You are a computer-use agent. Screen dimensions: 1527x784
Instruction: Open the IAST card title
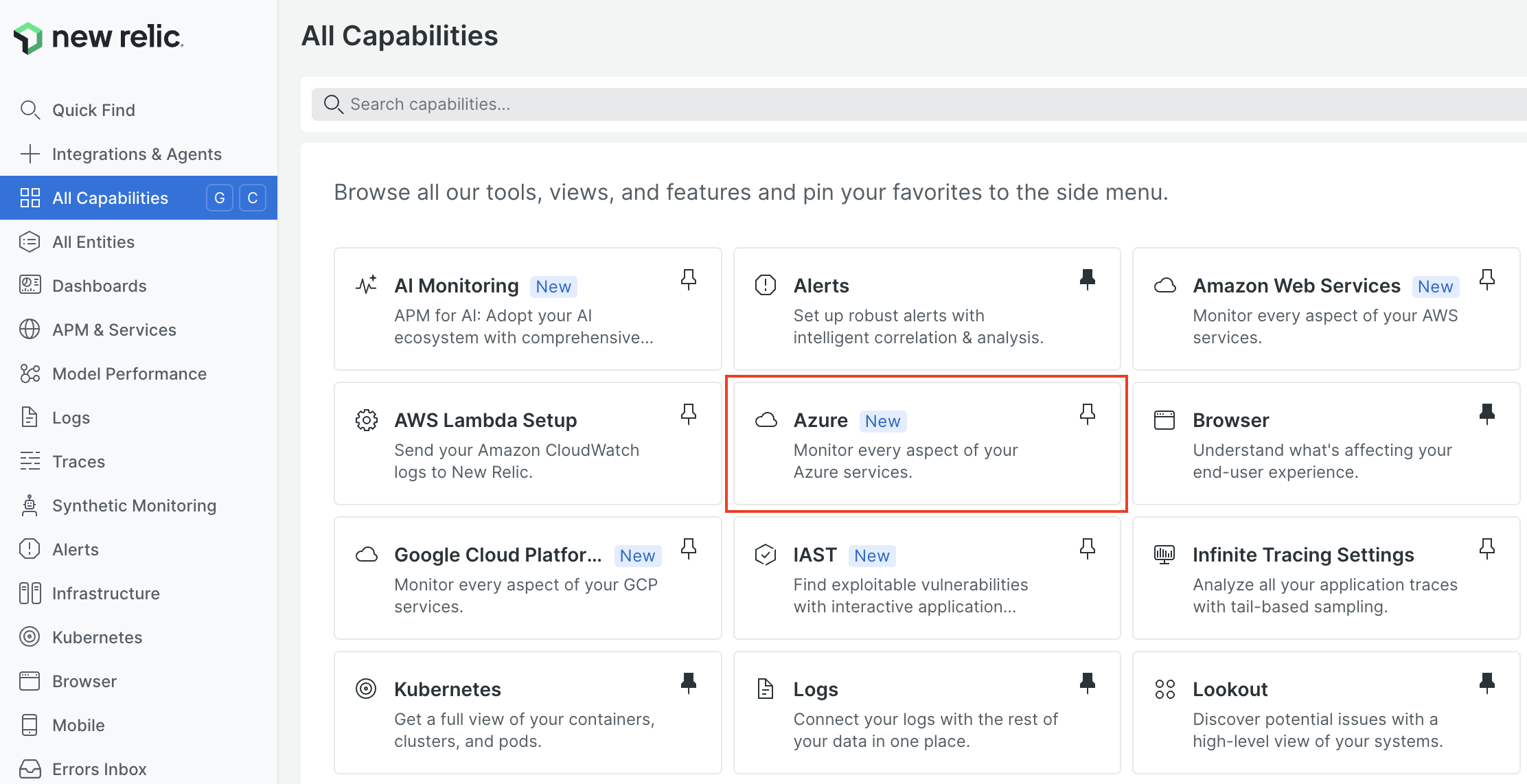815,555
